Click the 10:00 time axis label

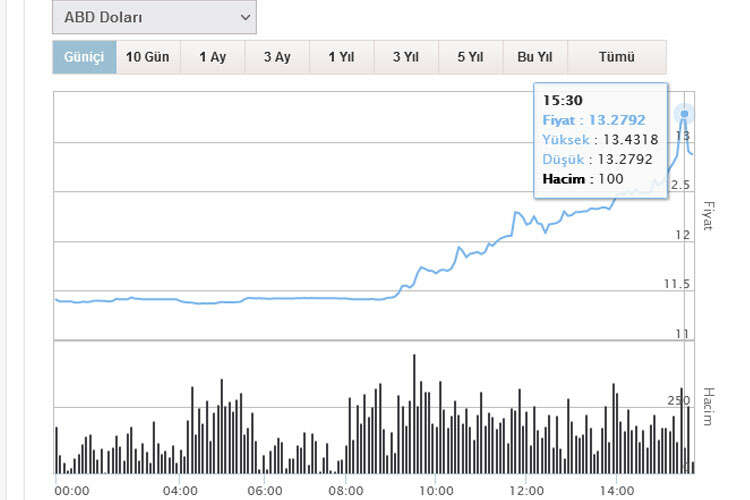pyautogui.click(x=436, y=491)
